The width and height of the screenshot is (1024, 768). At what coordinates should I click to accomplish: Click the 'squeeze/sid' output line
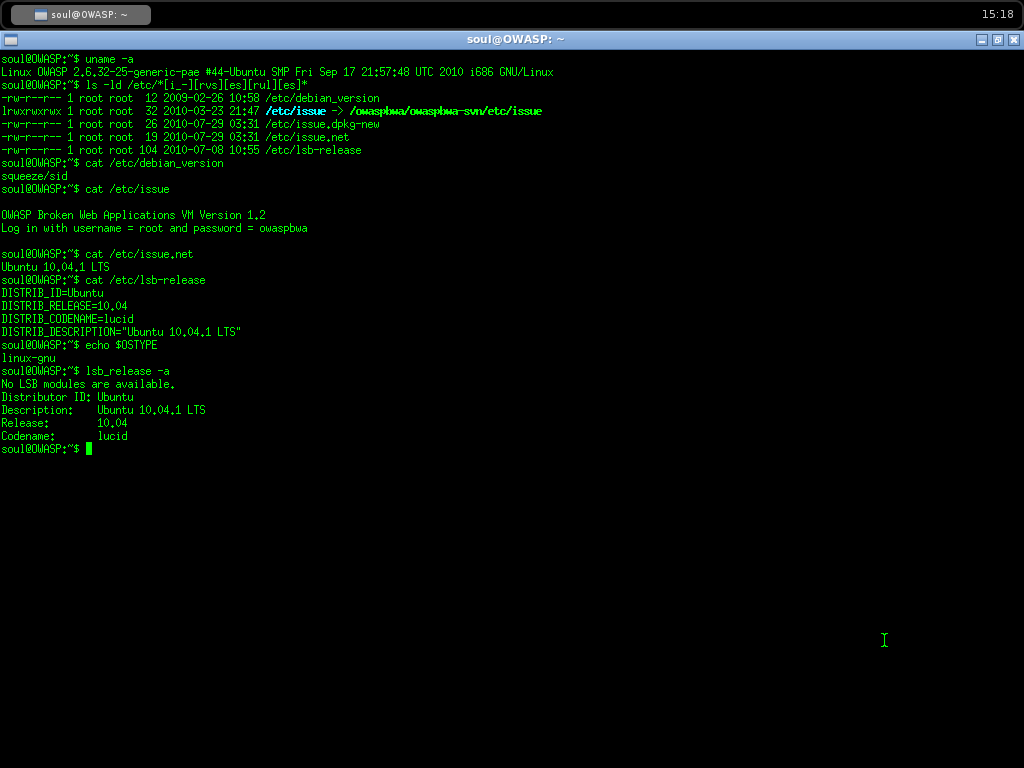click(x=35, y=176)
